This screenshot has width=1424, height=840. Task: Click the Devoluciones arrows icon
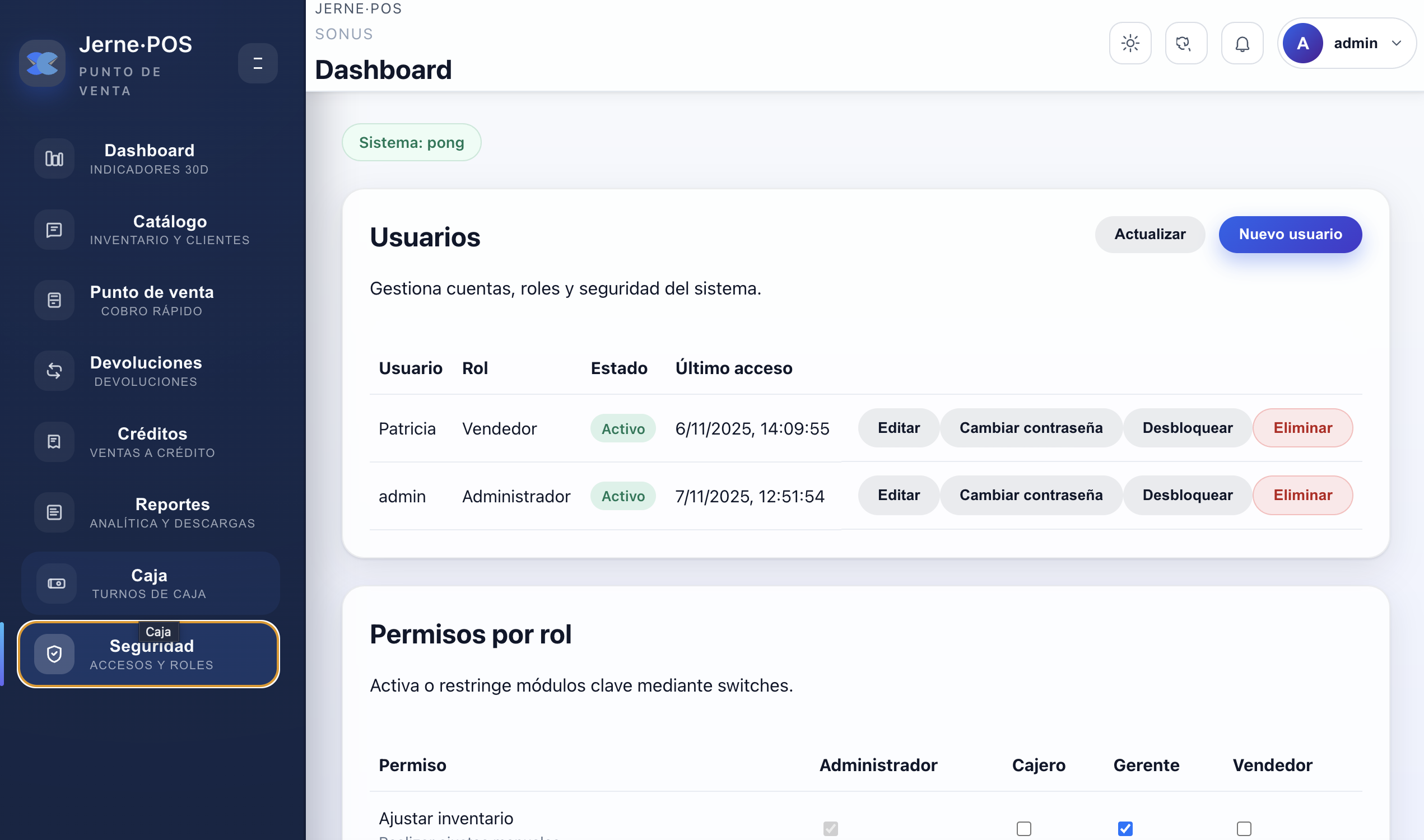pos(54,371)
